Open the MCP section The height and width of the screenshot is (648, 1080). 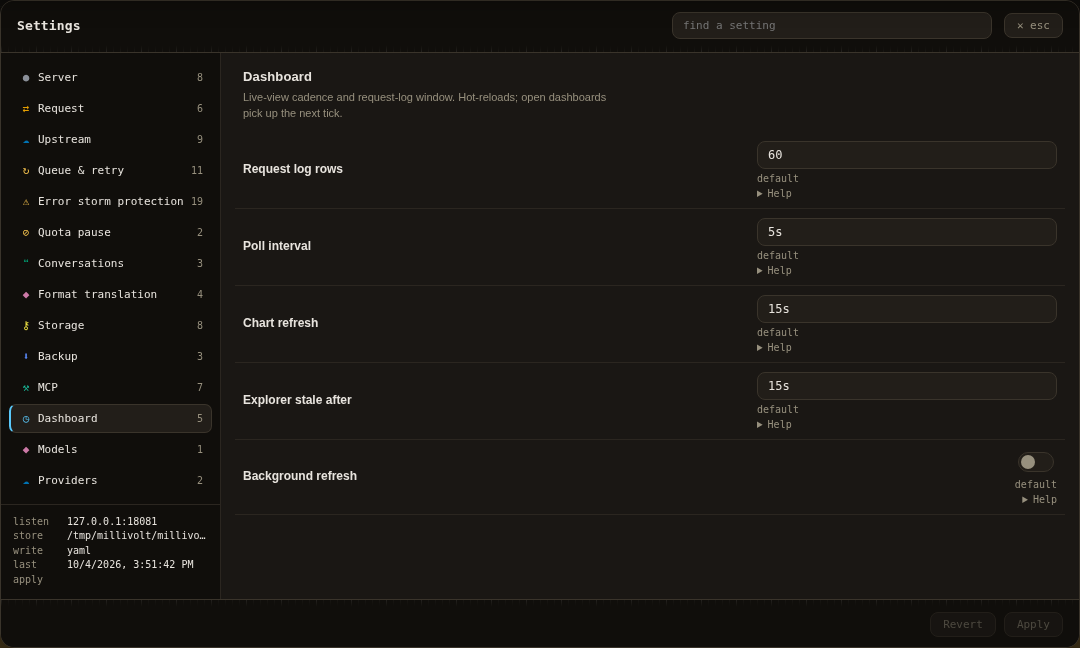(110, 388)
